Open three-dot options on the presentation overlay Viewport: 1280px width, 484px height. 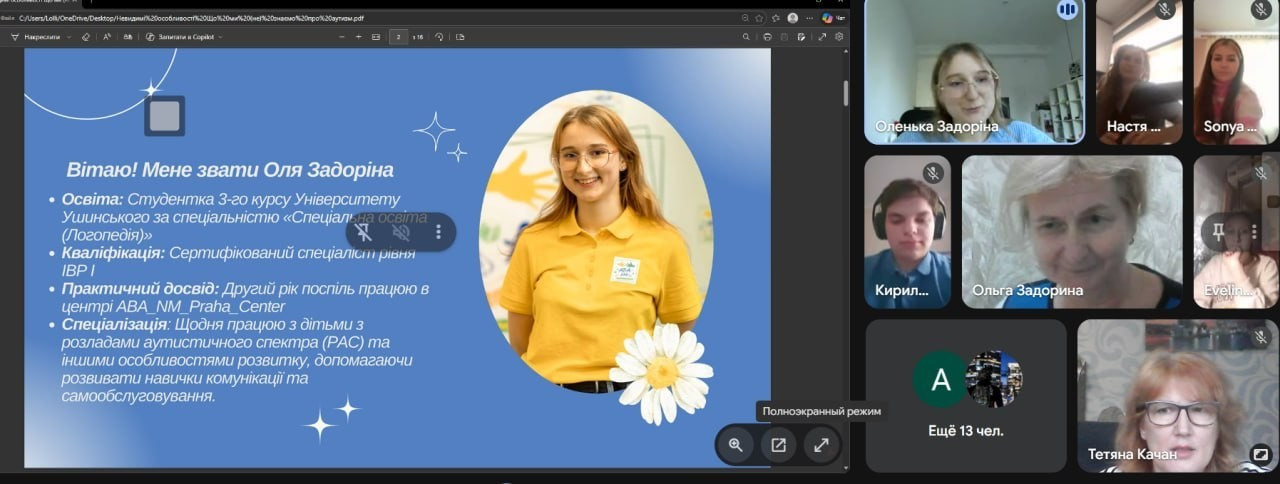438,232
